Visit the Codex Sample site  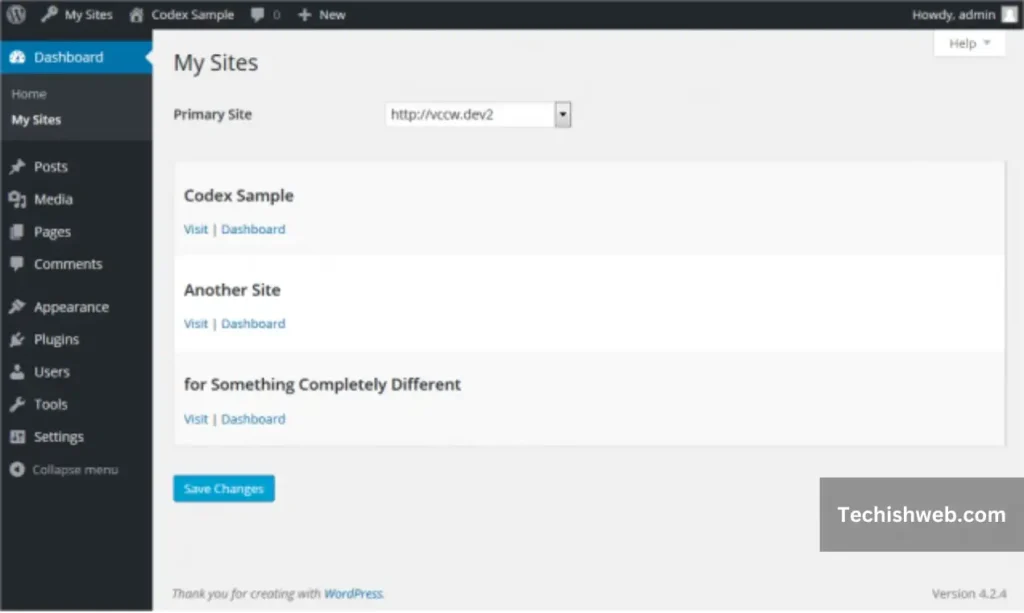click(x=195, y=229)
